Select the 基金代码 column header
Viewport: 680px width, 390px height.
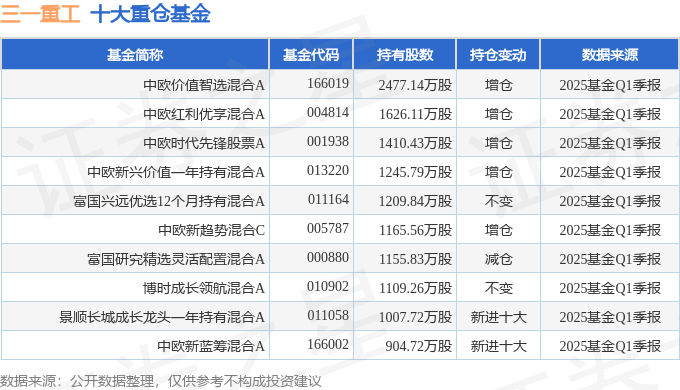311,55
